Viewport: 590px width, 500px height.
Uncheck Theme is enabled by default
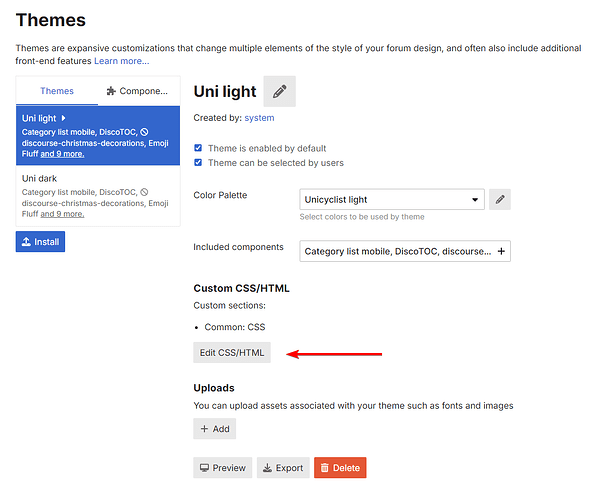pyautogui.click(x=198, y=148)
